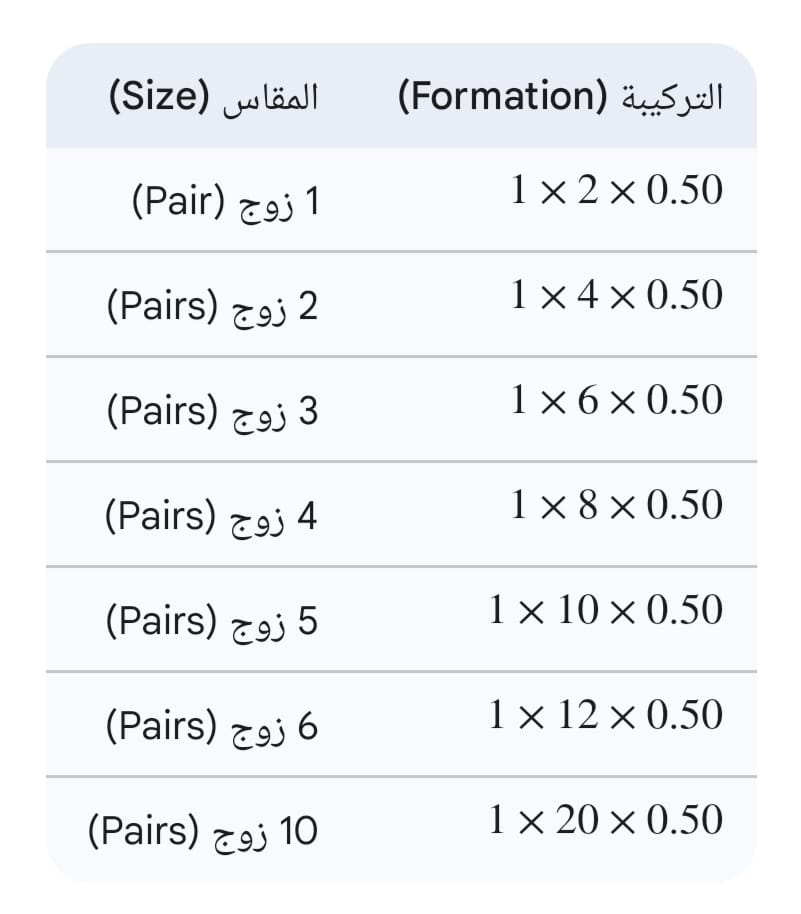This screenshot has width=801, height=914.
Task: Select the 1 × 8 × 0.50 formation cell
Action: pyautogui.click(x=616, y=505)
